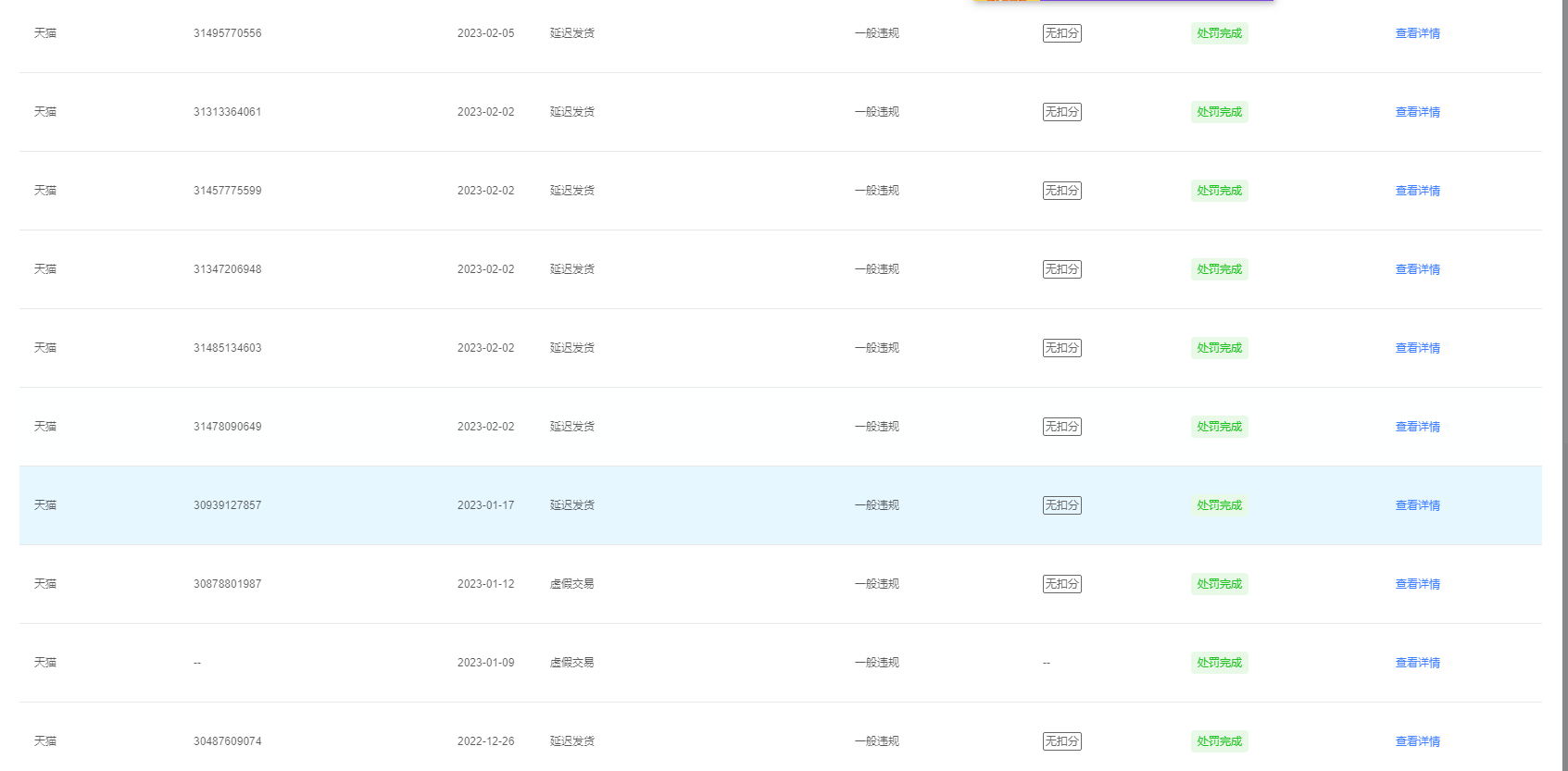The height and width of the screenshot is (771, 1568).
Task: Click 无扣分 badge in row 31313364061
Action: click(x=1061, y=112)
